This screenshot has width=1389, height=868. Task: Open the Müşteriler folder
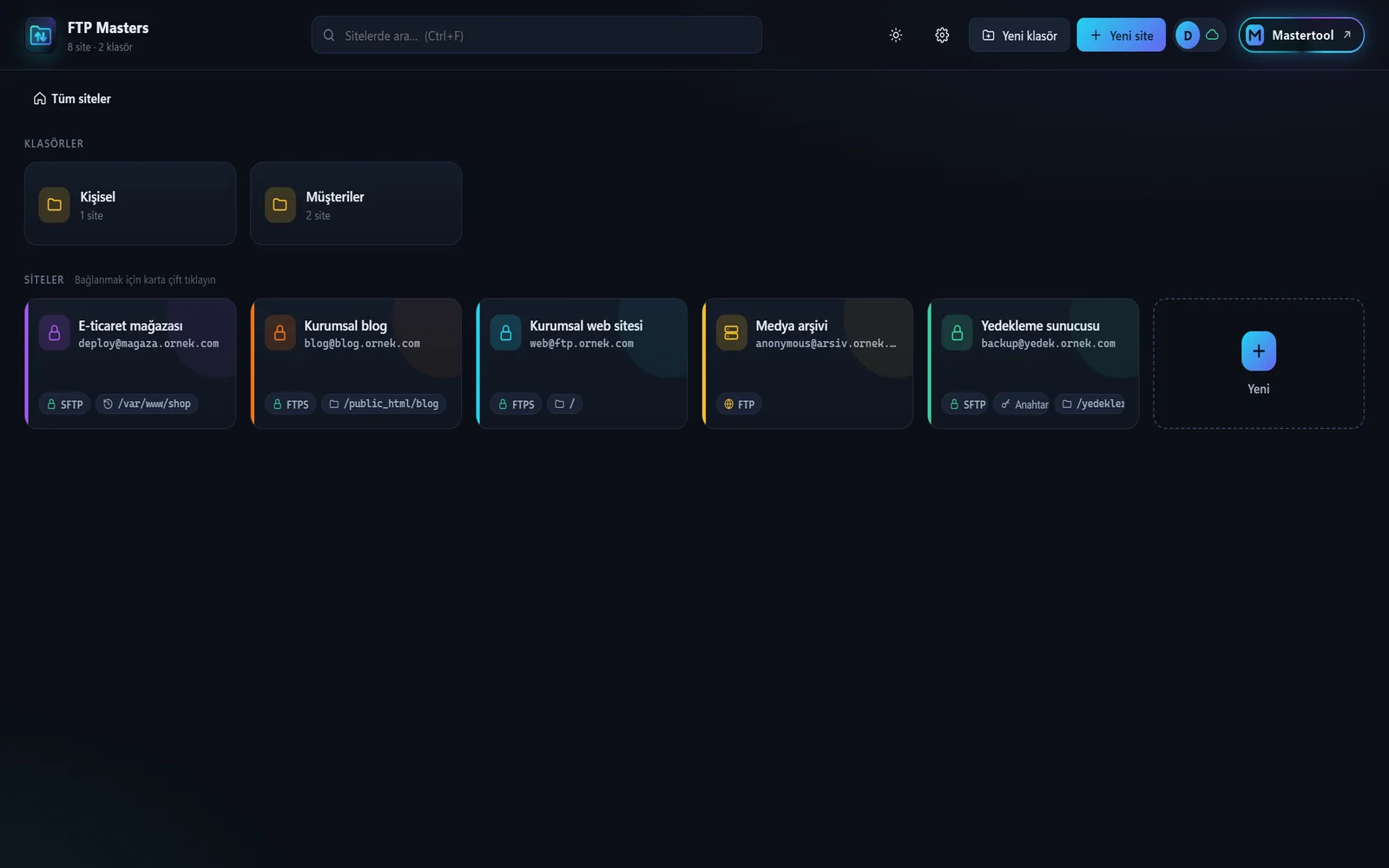(356, 204)
